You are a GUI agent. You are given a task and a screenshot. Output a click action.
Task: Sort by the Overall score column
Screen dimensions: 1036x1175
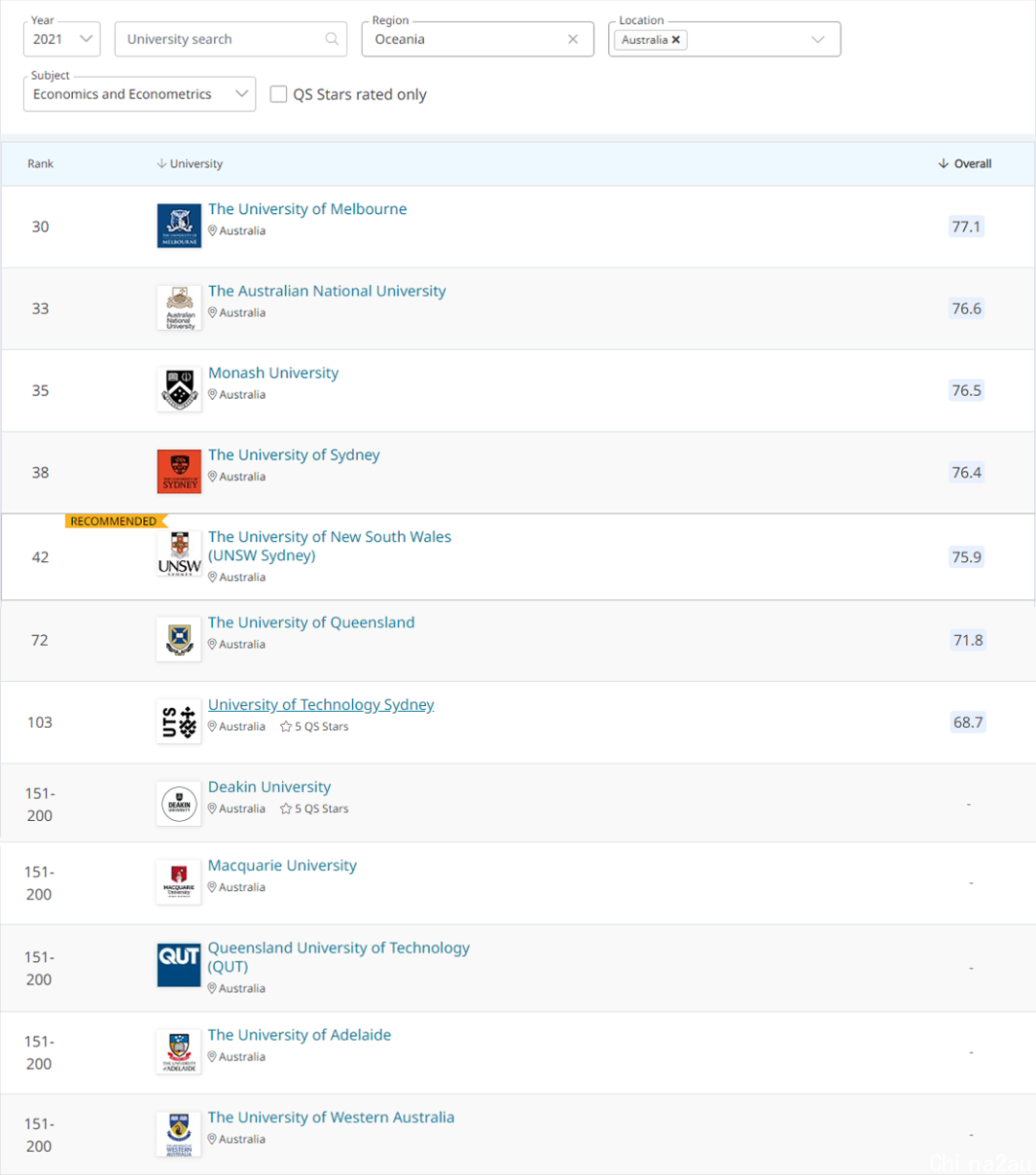pos(965,164)
